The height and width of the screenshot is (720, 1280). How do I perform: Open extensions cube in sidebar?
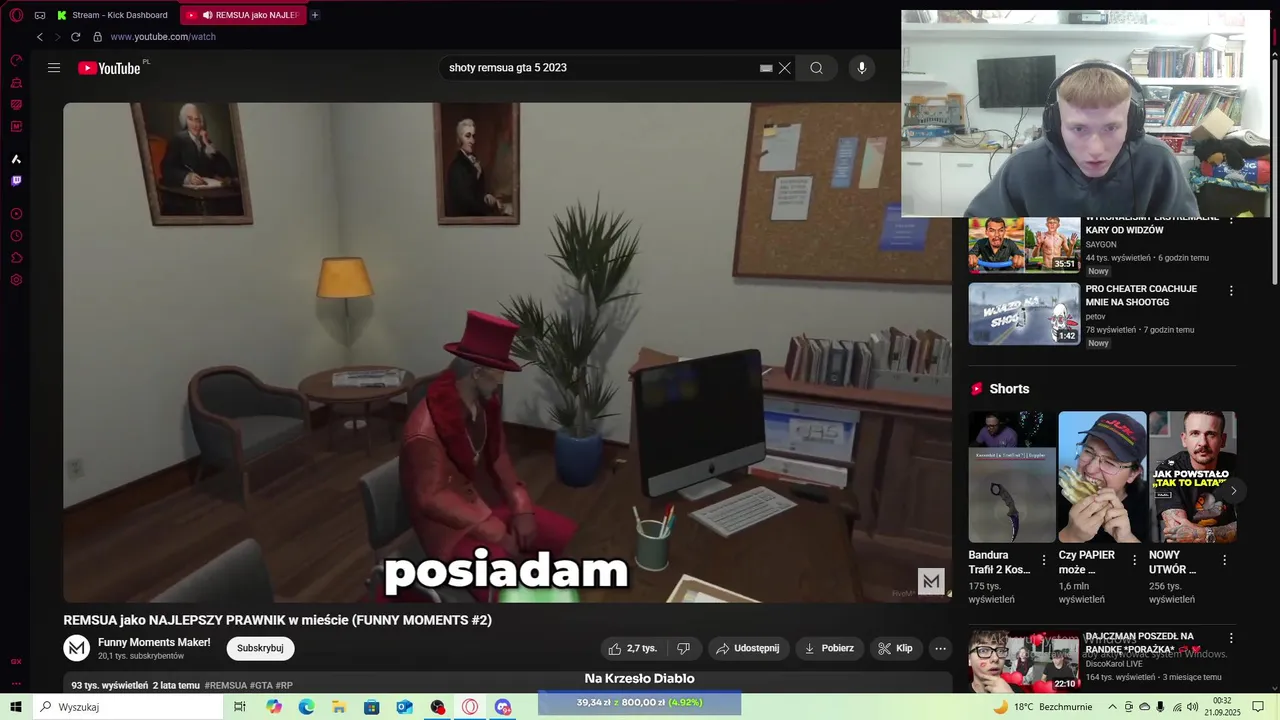point(16,258)
